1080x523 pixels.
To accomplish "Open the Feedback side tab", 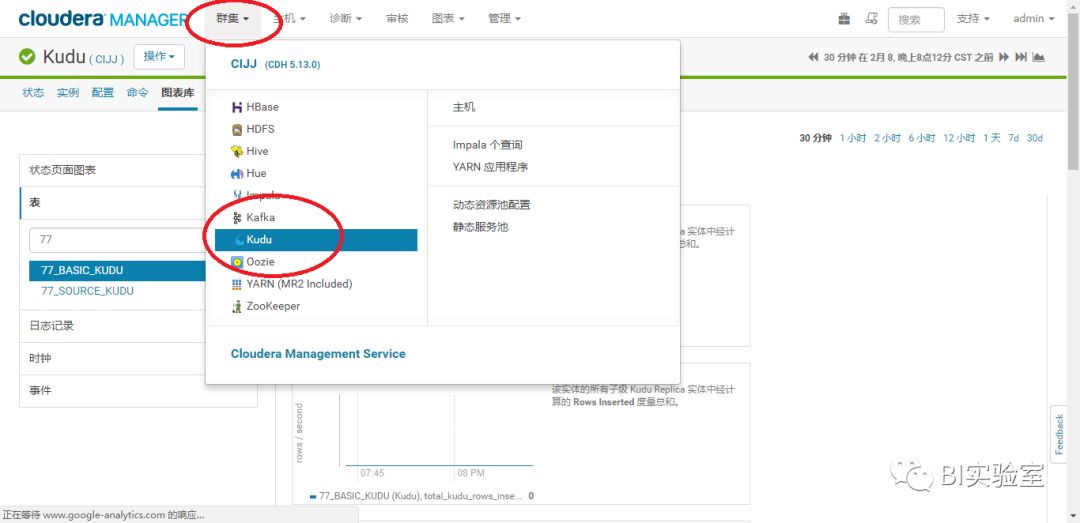I will pyautogui.click(x=1059, y=434).
